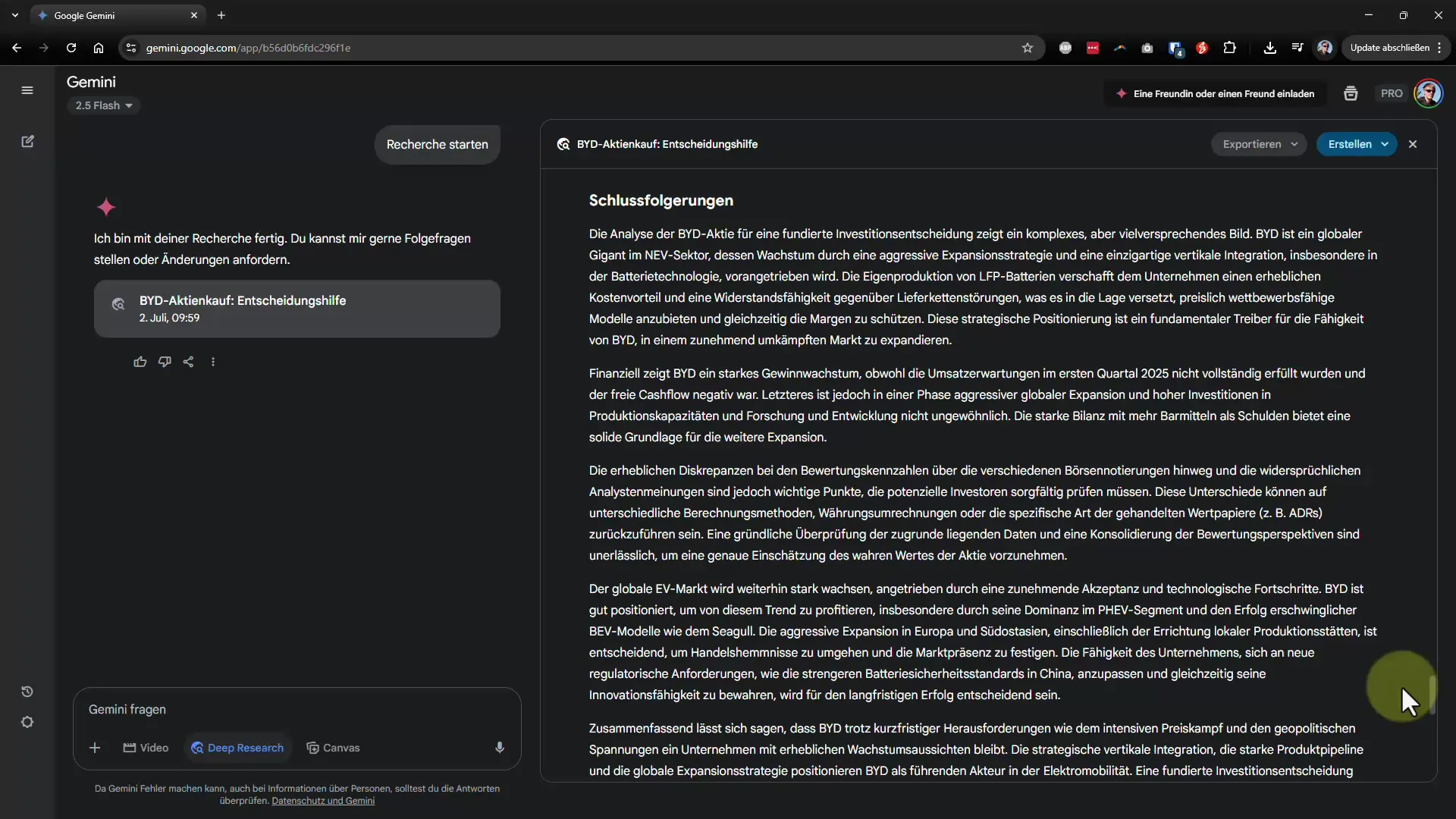
Task: Open browser downloads icon
Action: coord(1270,48)
